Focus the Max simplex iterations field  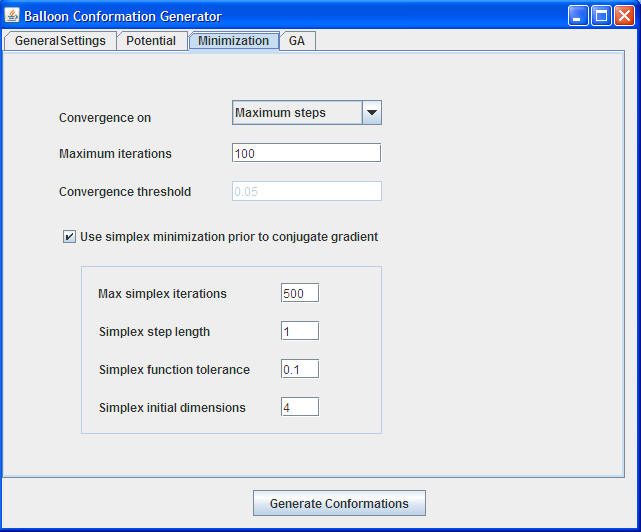click(300, 293)
